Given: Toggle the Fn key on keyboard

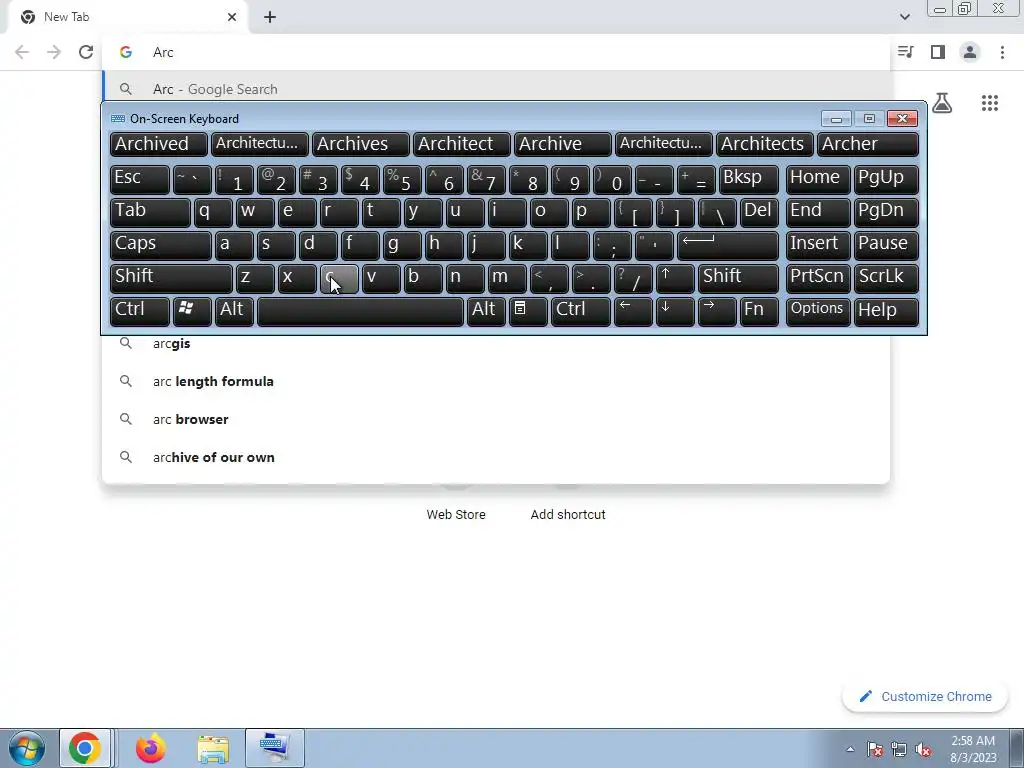Looking at the screenshot, I should coord(759,310).
